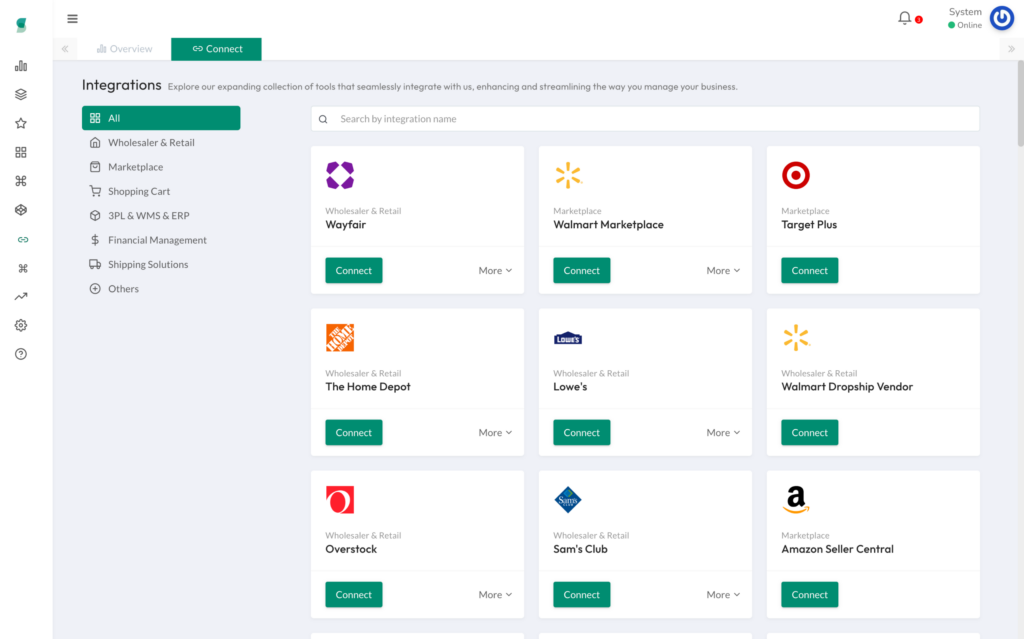The width and height of the screenshot is (1024, 639).
Task: Filter by Marketplace category
Action: 161,167
